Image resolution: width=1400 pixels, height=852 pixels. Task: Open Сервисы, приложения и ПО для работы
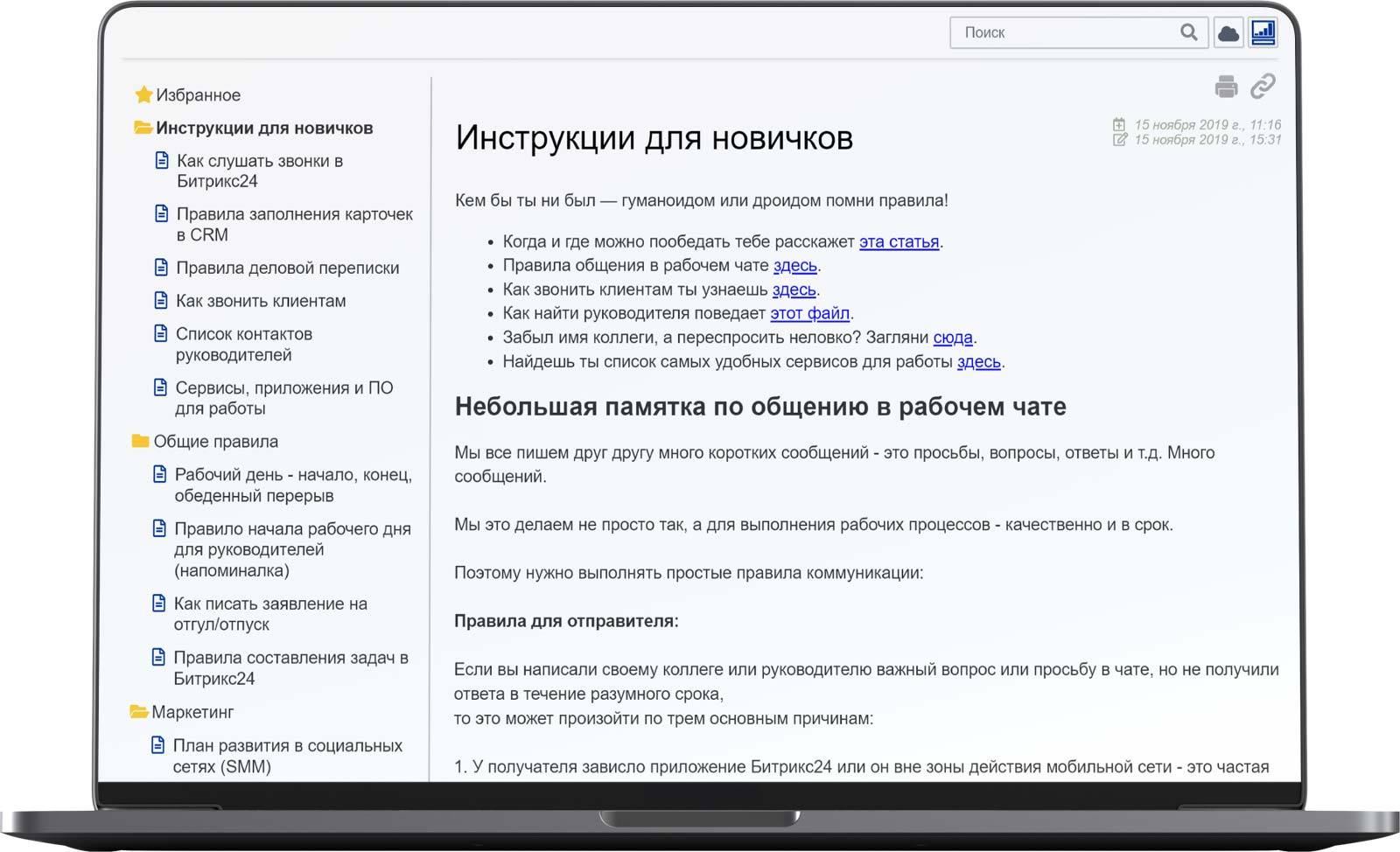tap(284, 398)
